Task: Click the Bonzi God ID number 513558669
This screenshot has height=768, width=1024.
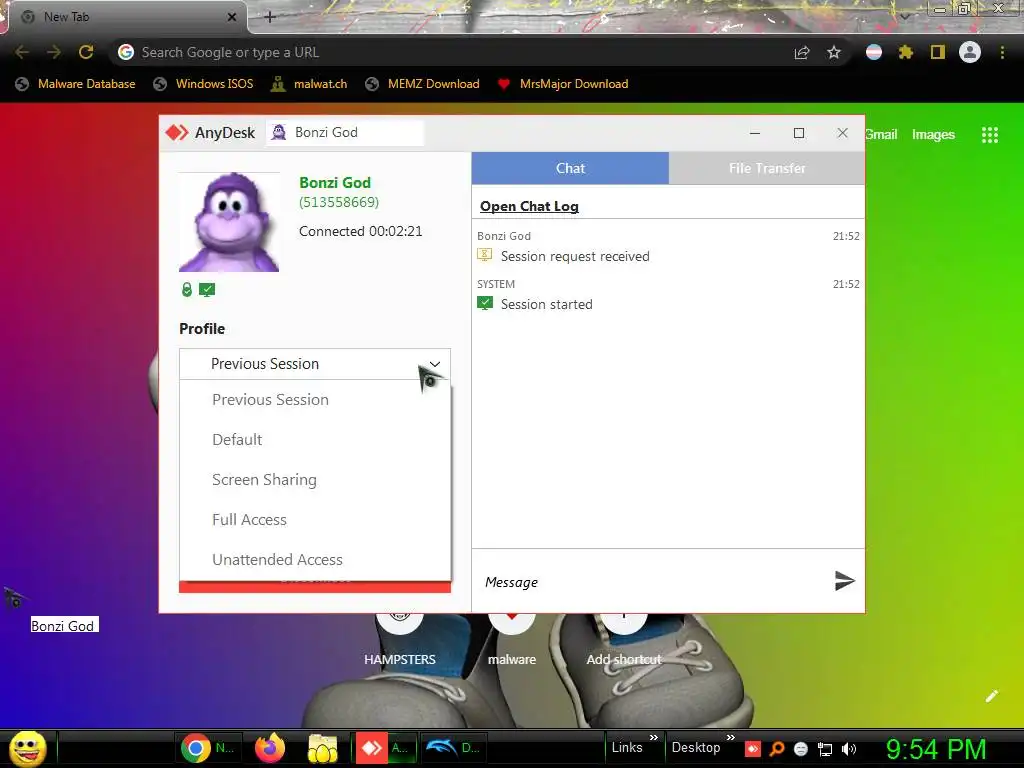Action: (x=339, y=202)
